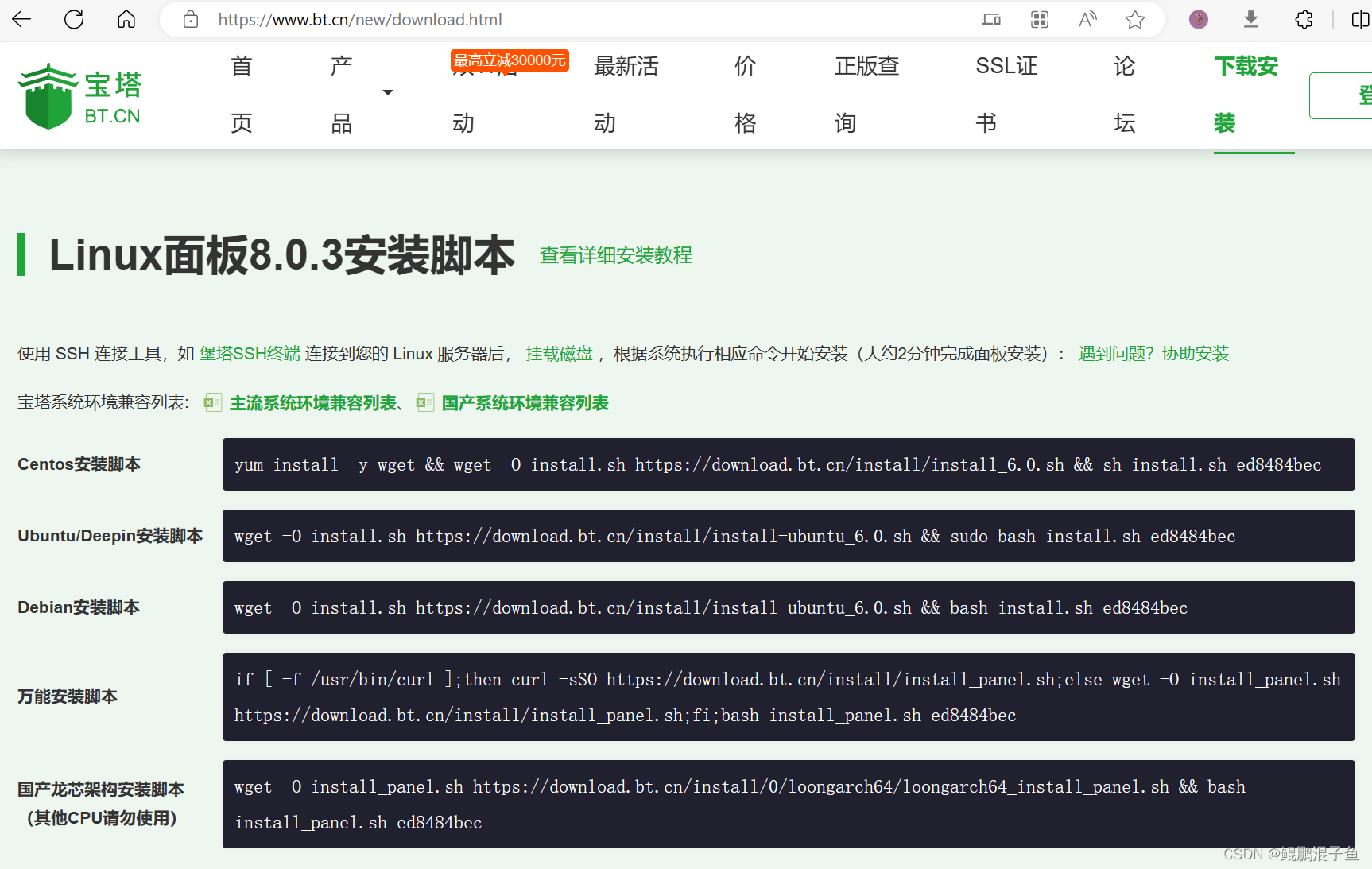Click the Ubuntu/Deepin安装脚本 label
Image resolution: width=1372 pixels, height=869 pixels.
click(x=110, y=536)
